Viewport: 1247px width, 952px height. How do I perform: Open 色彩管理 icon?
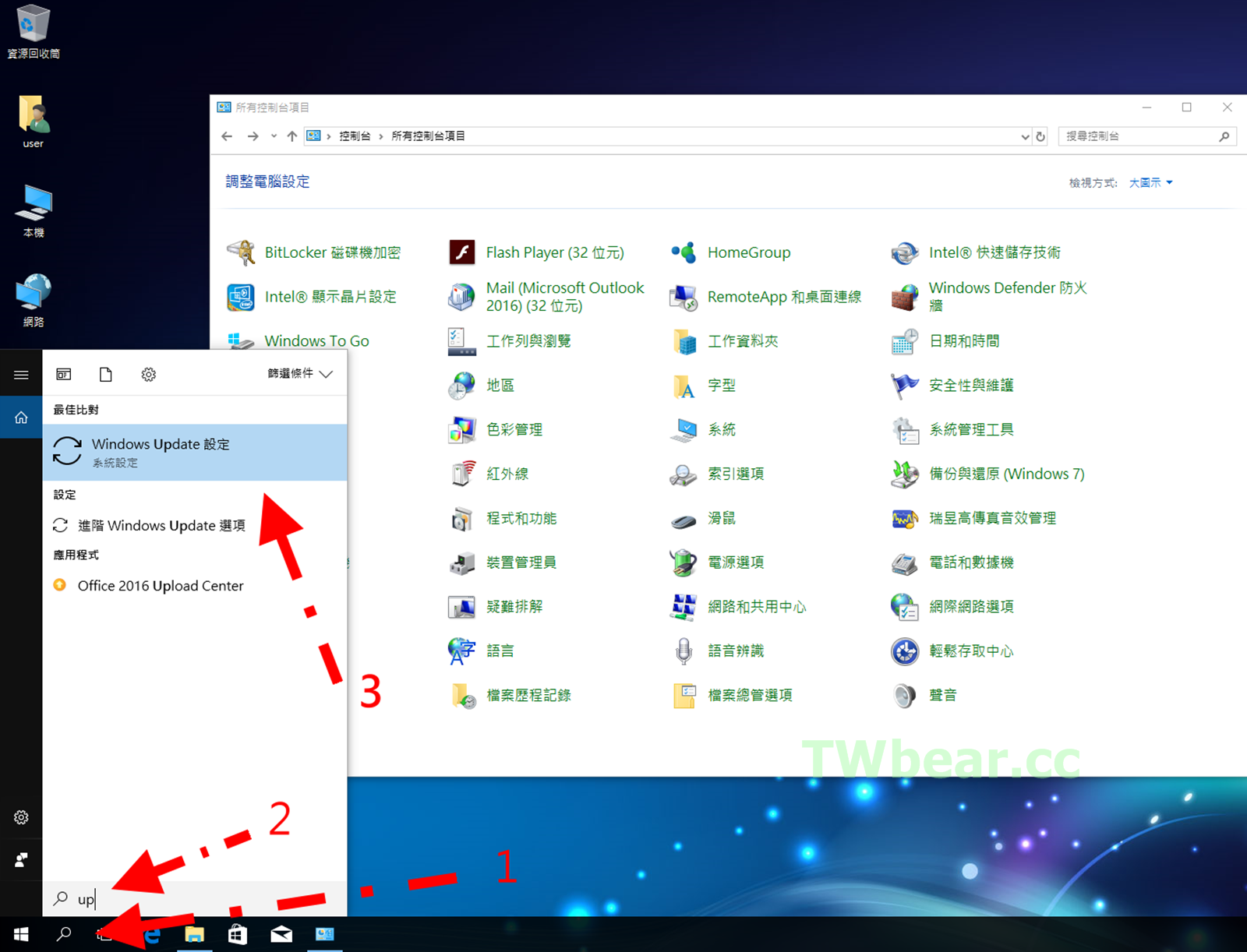(462, 429)
